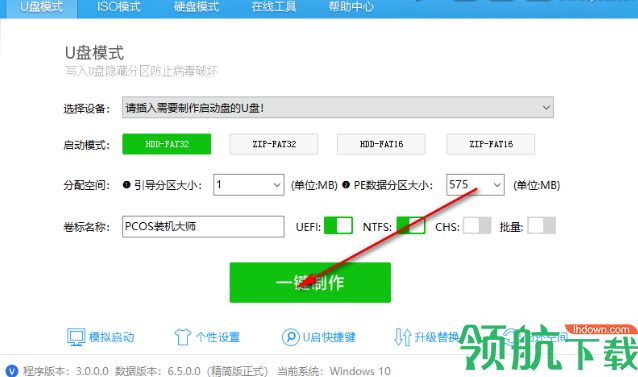Expand the 选择设备 device dropdown
This screenshot has height=377, width=638.
(338, 107)
